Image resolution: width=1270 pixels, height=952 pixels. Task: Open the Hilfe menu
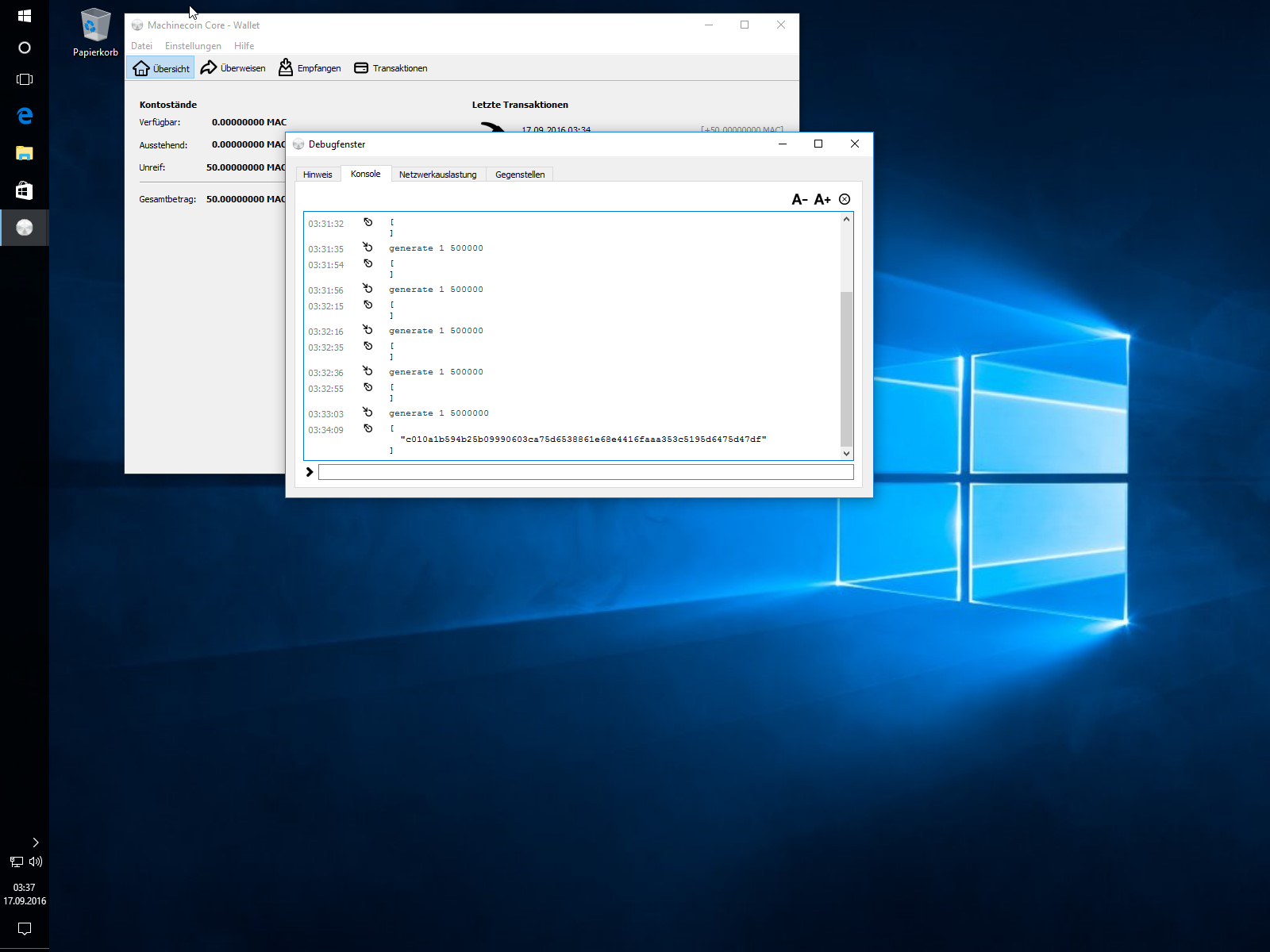[x=244, y=46]
